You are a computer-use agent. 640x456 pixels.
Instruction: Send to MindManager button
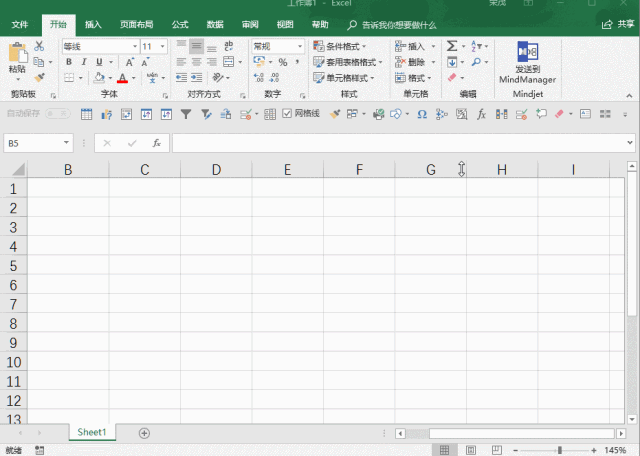[527, 62]
